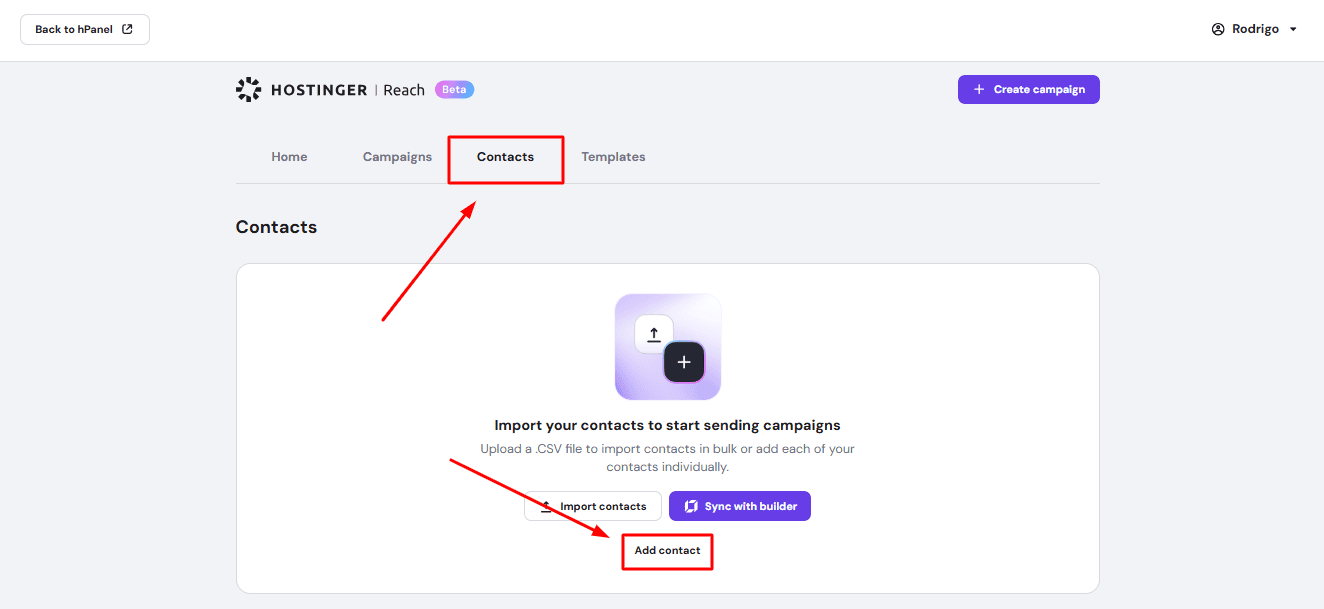Click the plus icon in Create campaign
The height and width of the screenshot is (609, 1324).
979,90
